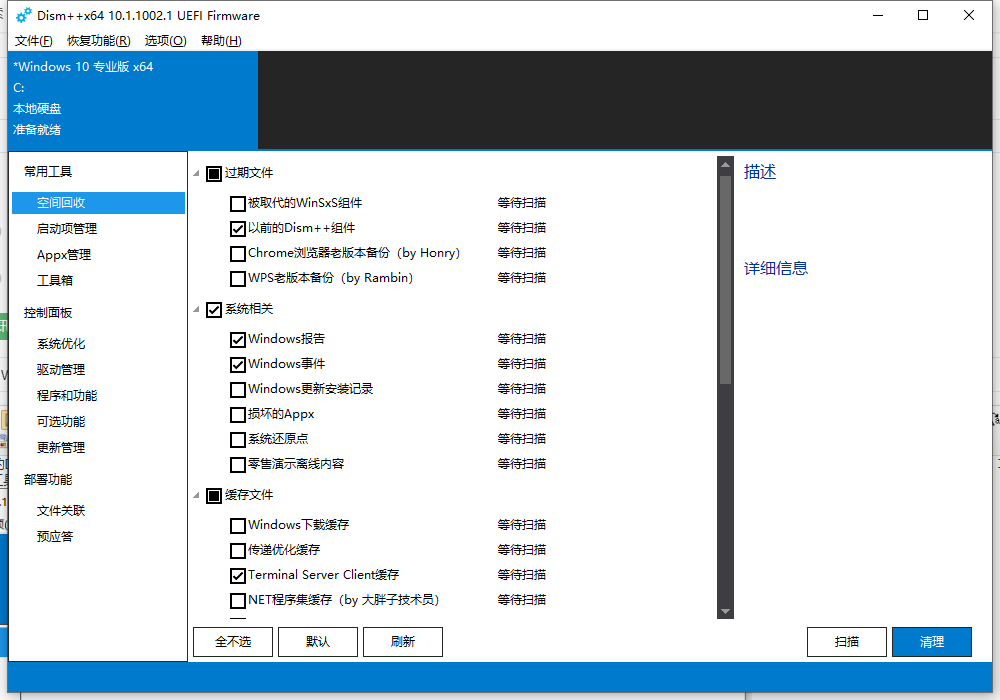Click the 清理 button
The width and height of the screenshot is (1000, 700).
pyautogui.click(x=932, y=642)
